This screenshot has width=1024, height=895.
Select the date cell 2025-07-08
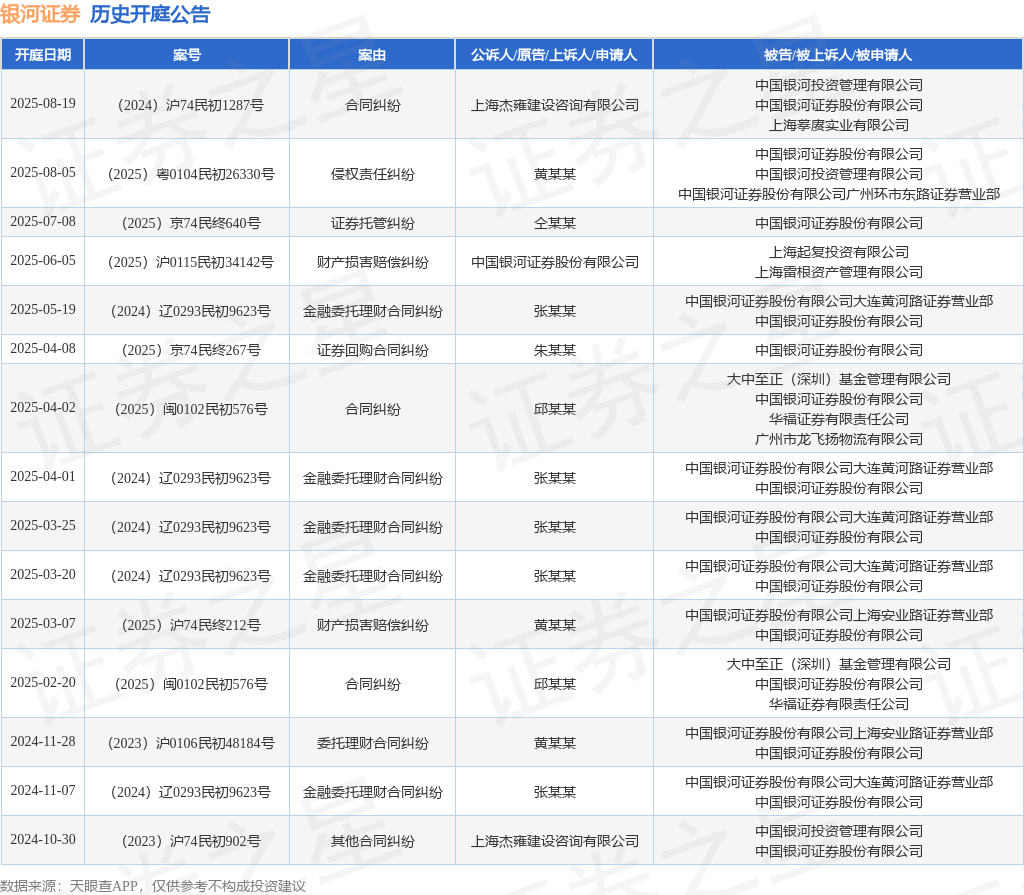click(43, 221)
